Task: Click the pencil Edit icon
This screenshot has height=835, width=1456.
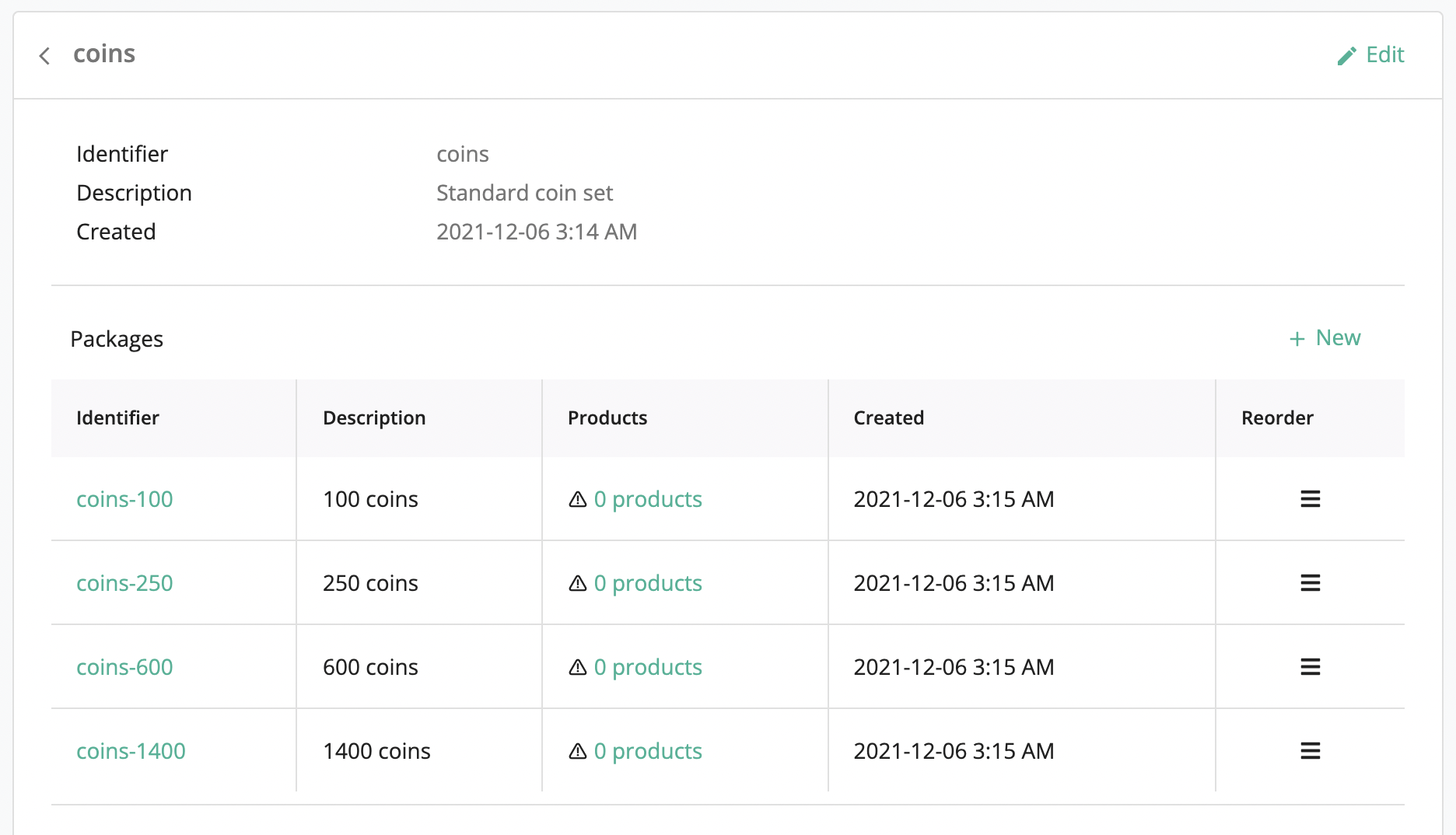Action: [1346, 56]
